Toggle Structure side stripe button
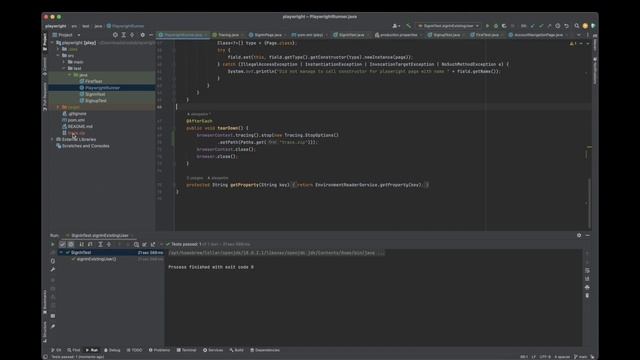 point(44,332)
